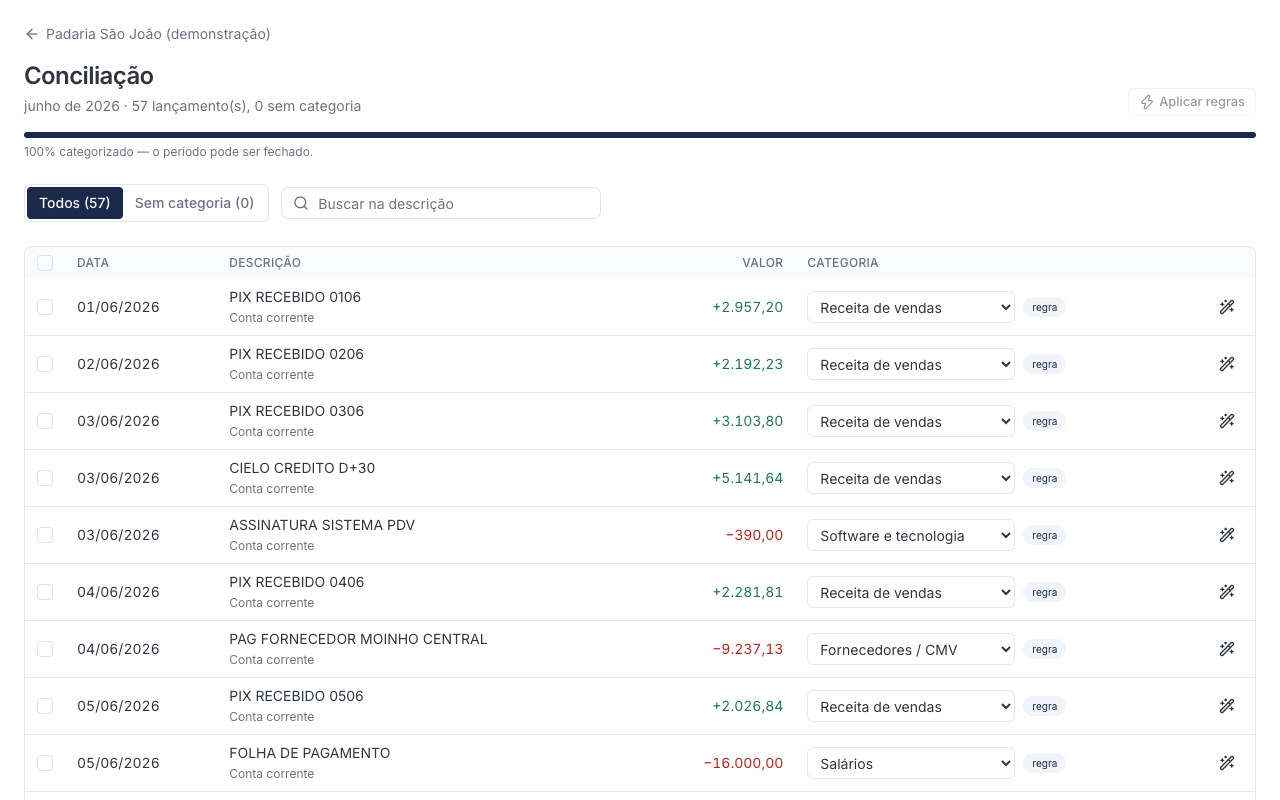The image size is (1280, 800).
Task: Click the DATA column header
Action: pos(93,263)
